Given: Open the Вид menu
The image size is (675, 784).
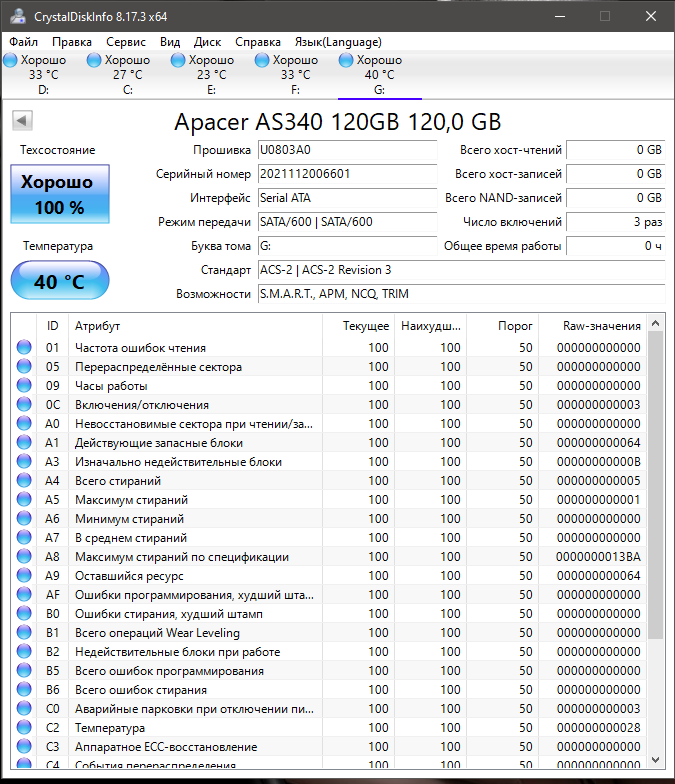Looking at the screenshot, I should pyautogui.click(x=170, y=42).
